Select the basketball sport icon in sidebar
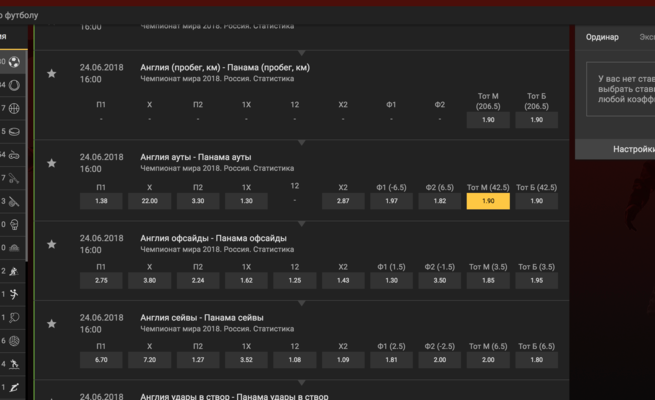This screenshot has height=400, width=655. (x=14, y=108)
